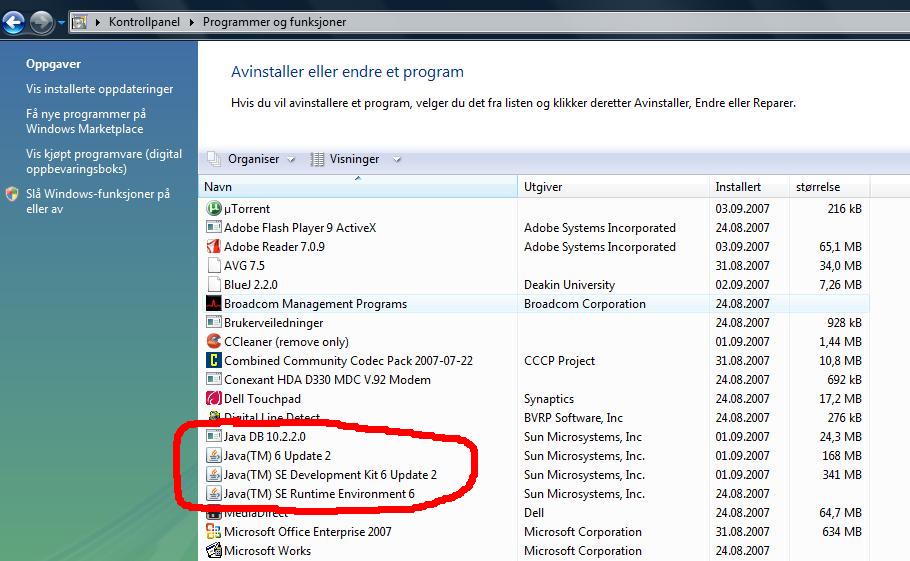Open Vis kjøpt programvare link
The image size is (910, 561).
click(x=104, y=161)
